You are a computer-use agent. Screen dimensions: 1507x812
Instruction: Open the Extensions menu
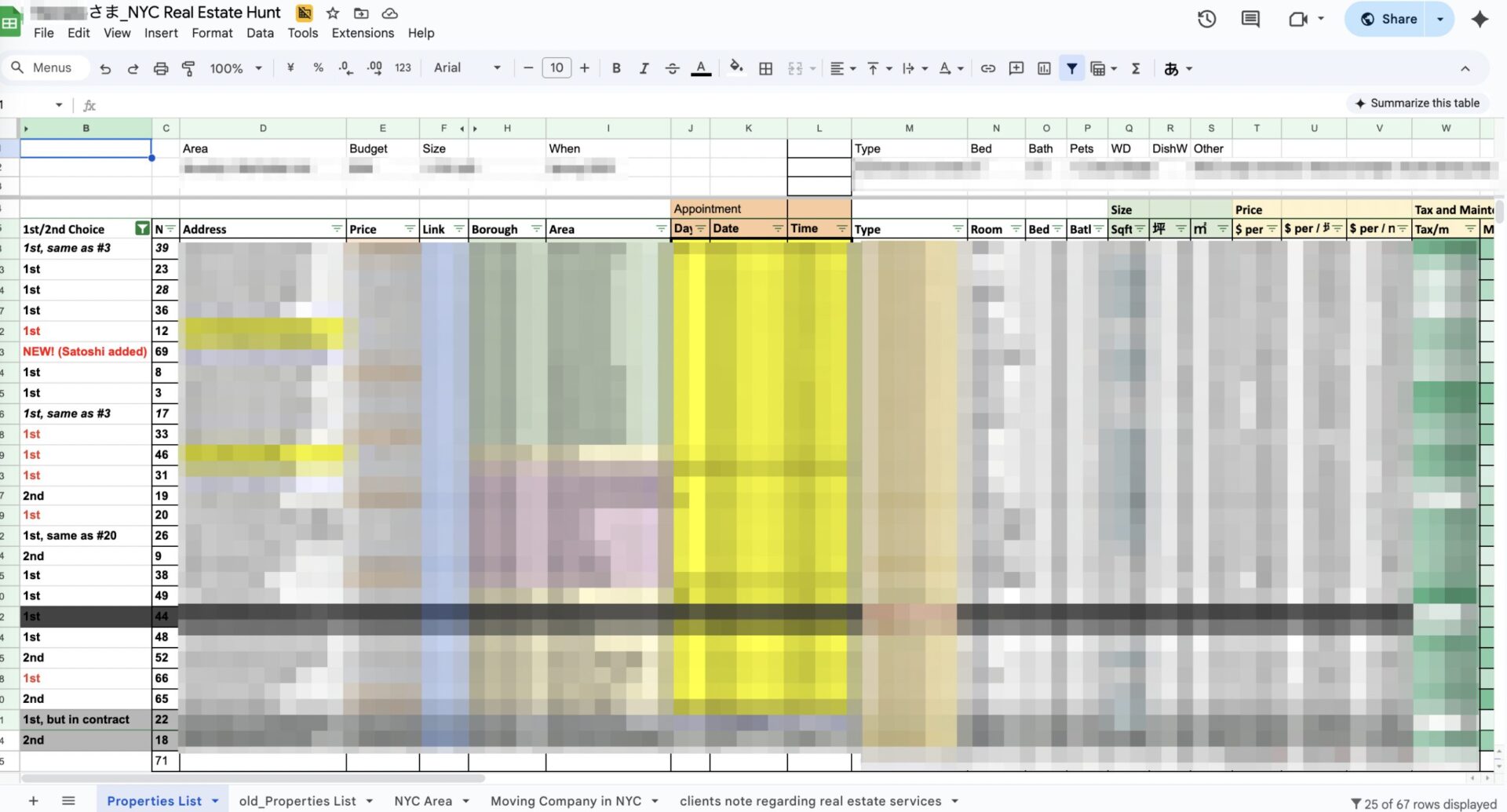click(x=363, y=33)
